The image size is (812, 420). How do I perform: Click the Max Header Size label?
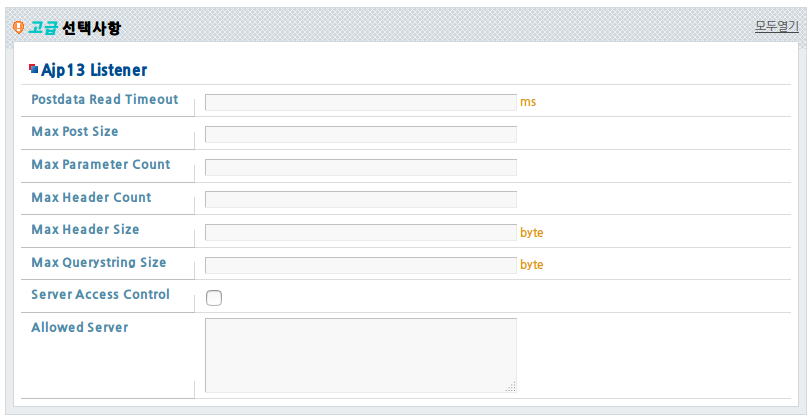[x=85, y=229]
